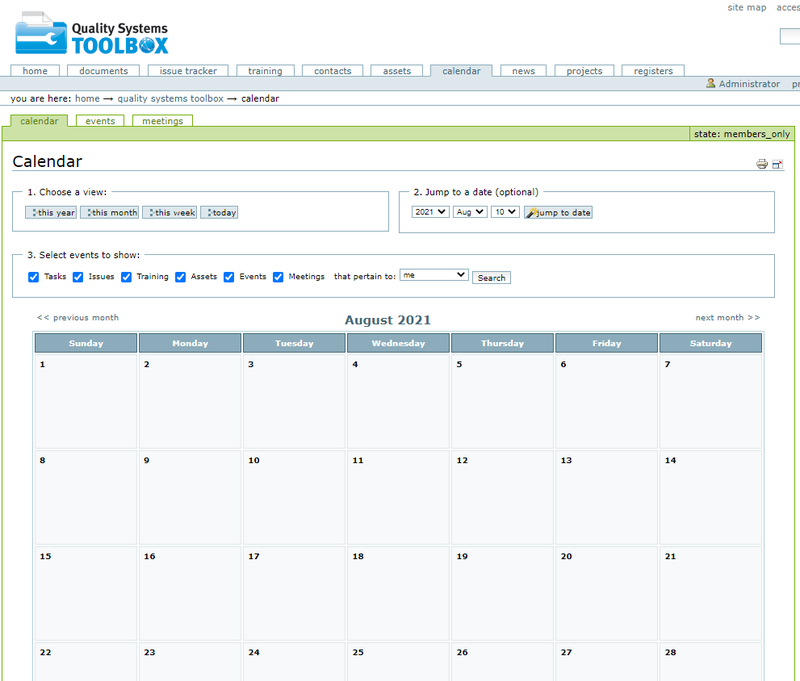The width and height of the screenshot is (800, 681).
Task: Click the 'August 2021' month title
Action: 388,320
